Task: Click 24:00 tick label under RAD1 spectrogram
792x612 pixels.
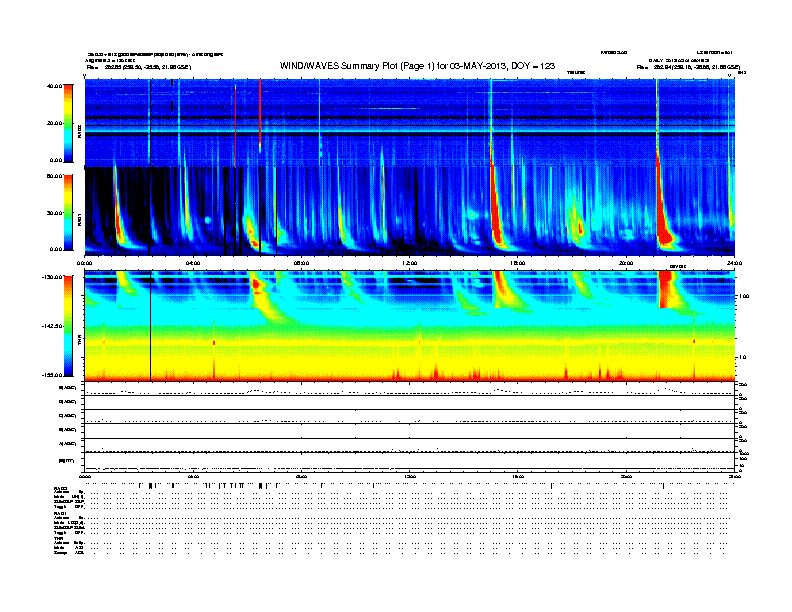Action: [x=734, y=263]
